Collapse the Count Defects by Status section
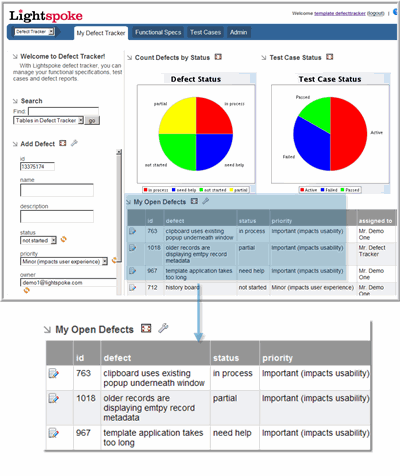Viewport: 400px width, 476px height. point(130,58)
